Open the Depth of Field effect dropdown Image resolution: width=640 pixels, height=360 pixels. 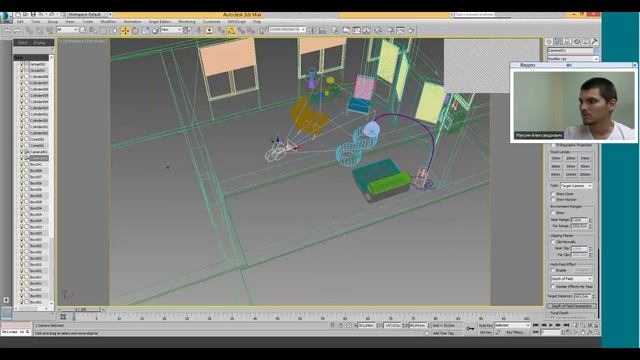click(571, 278)
